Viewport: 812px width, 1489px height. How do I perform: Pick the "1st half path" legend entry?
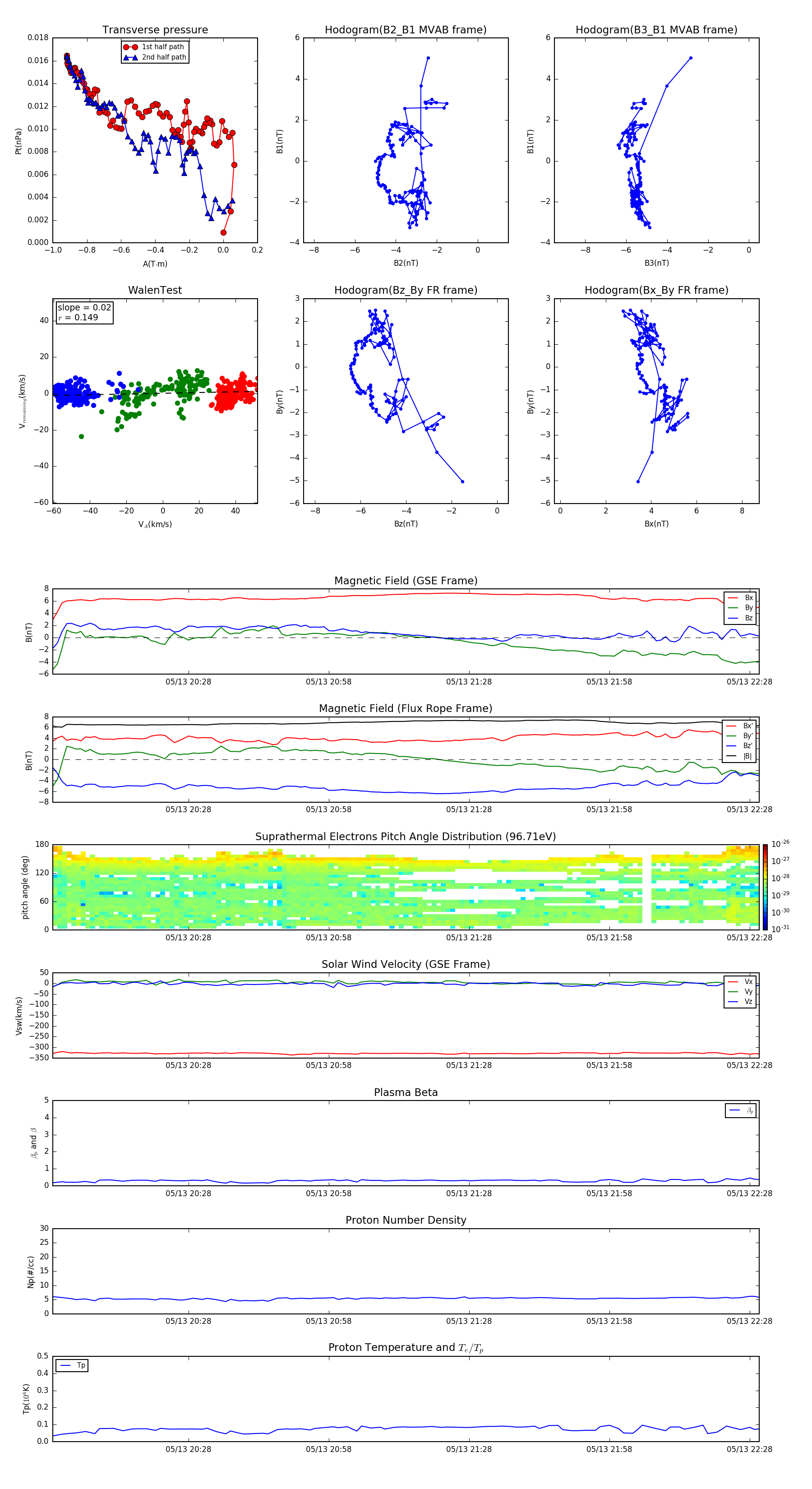click(155, 47)
